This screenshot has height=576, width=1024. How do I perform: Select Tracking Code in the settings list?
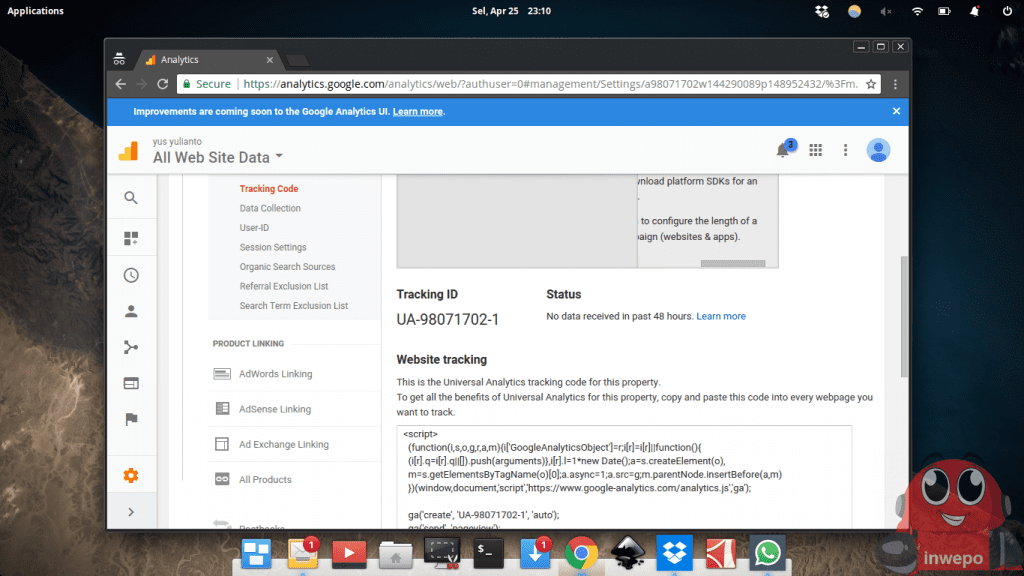pos(268,189)
